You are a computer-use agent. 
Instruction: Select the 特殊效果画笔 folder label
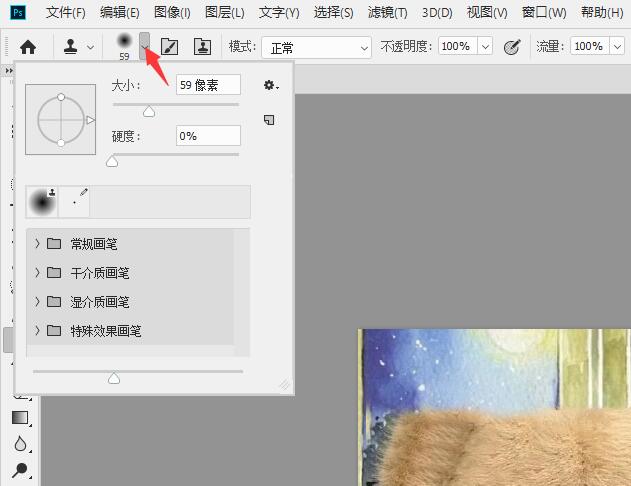(106, 331)
